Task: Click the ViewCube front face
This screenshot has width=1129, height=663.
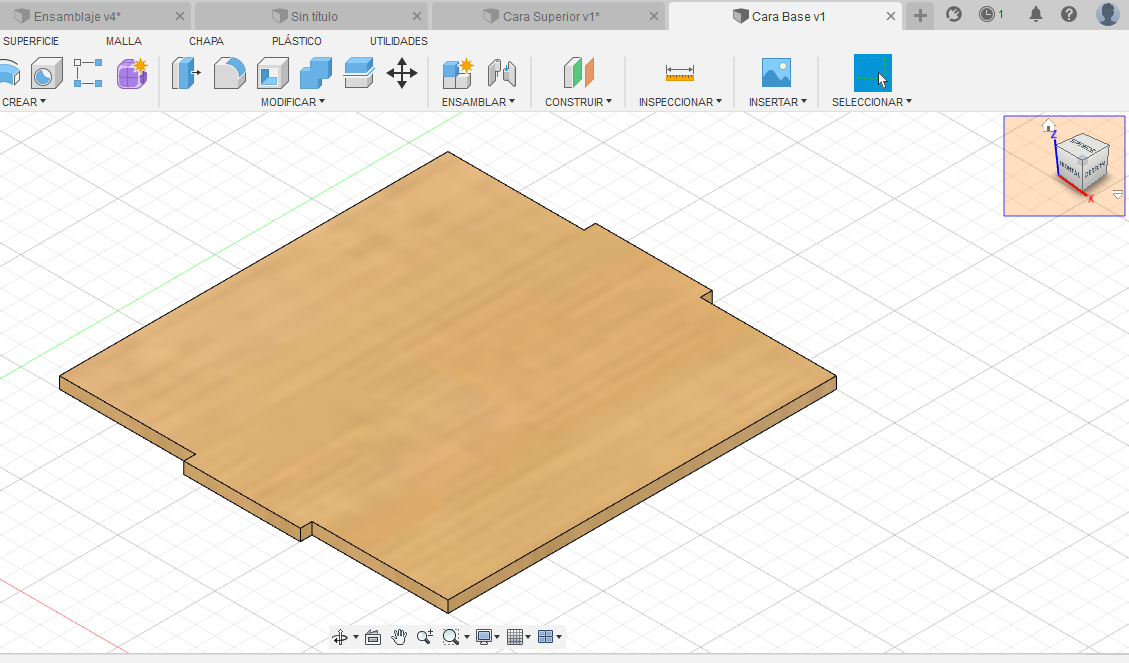Action: pyautogui.click(x=1071, y=170)
